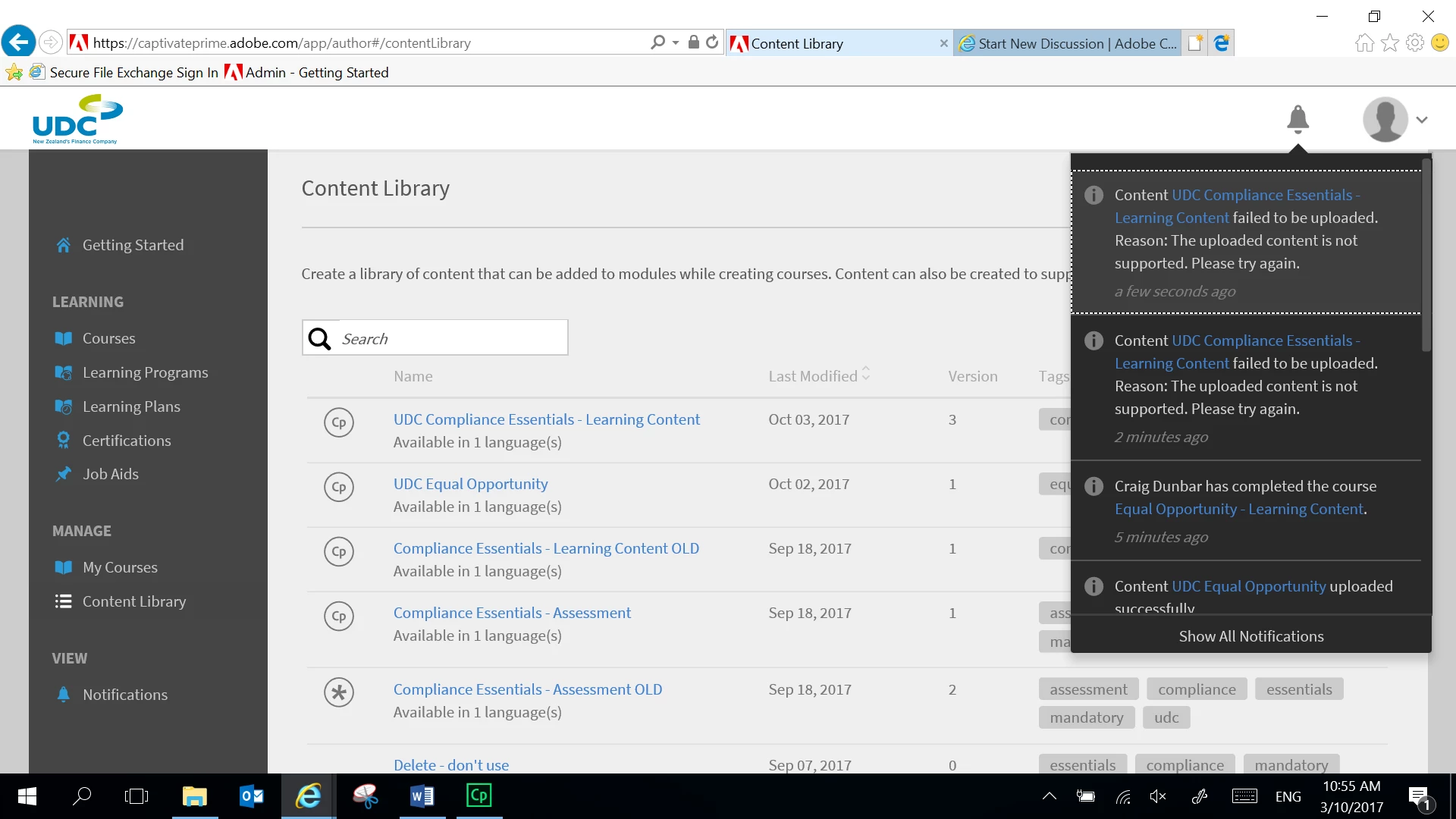Click the Search input field

[451, 338]
